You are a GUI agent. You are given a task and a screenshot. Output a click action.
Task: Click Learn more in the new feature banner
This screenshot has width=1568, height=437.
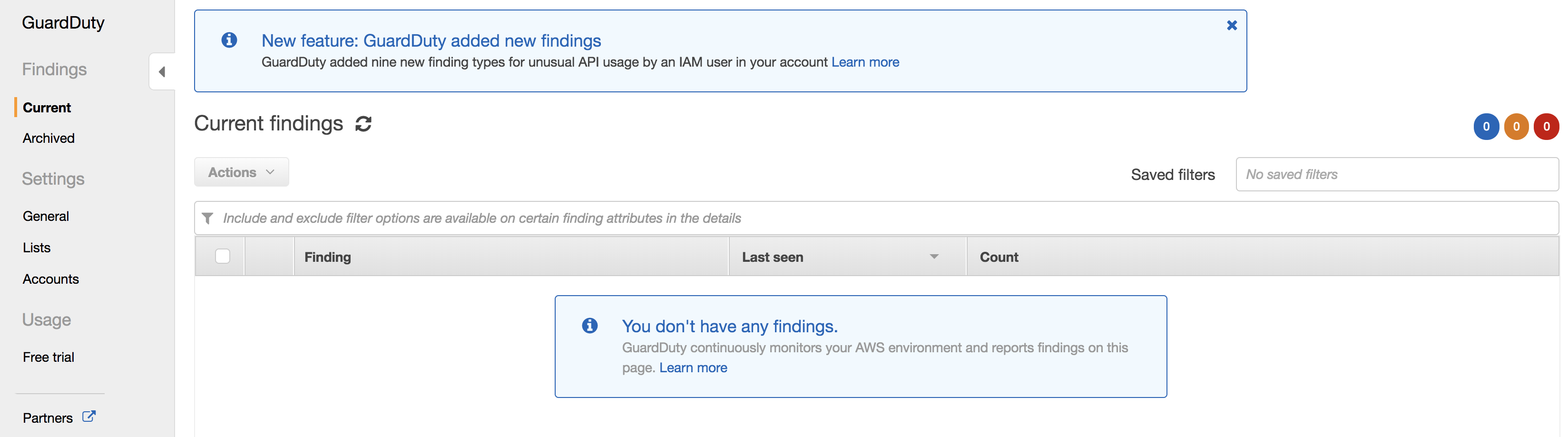[865, 62]
